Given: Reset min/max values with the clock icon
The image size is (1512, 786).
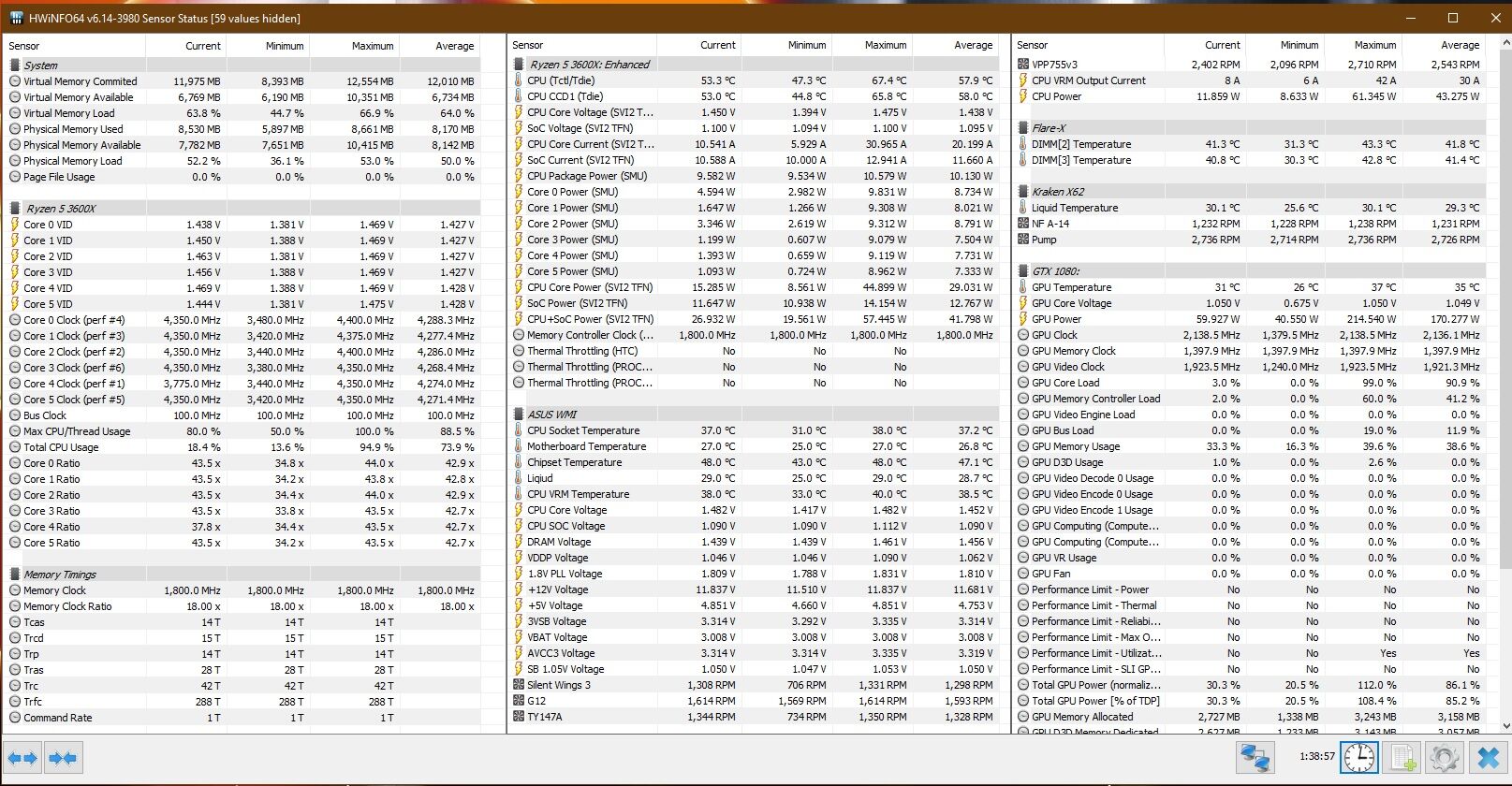Looking at the screenshot, I should coord(1359,757).
